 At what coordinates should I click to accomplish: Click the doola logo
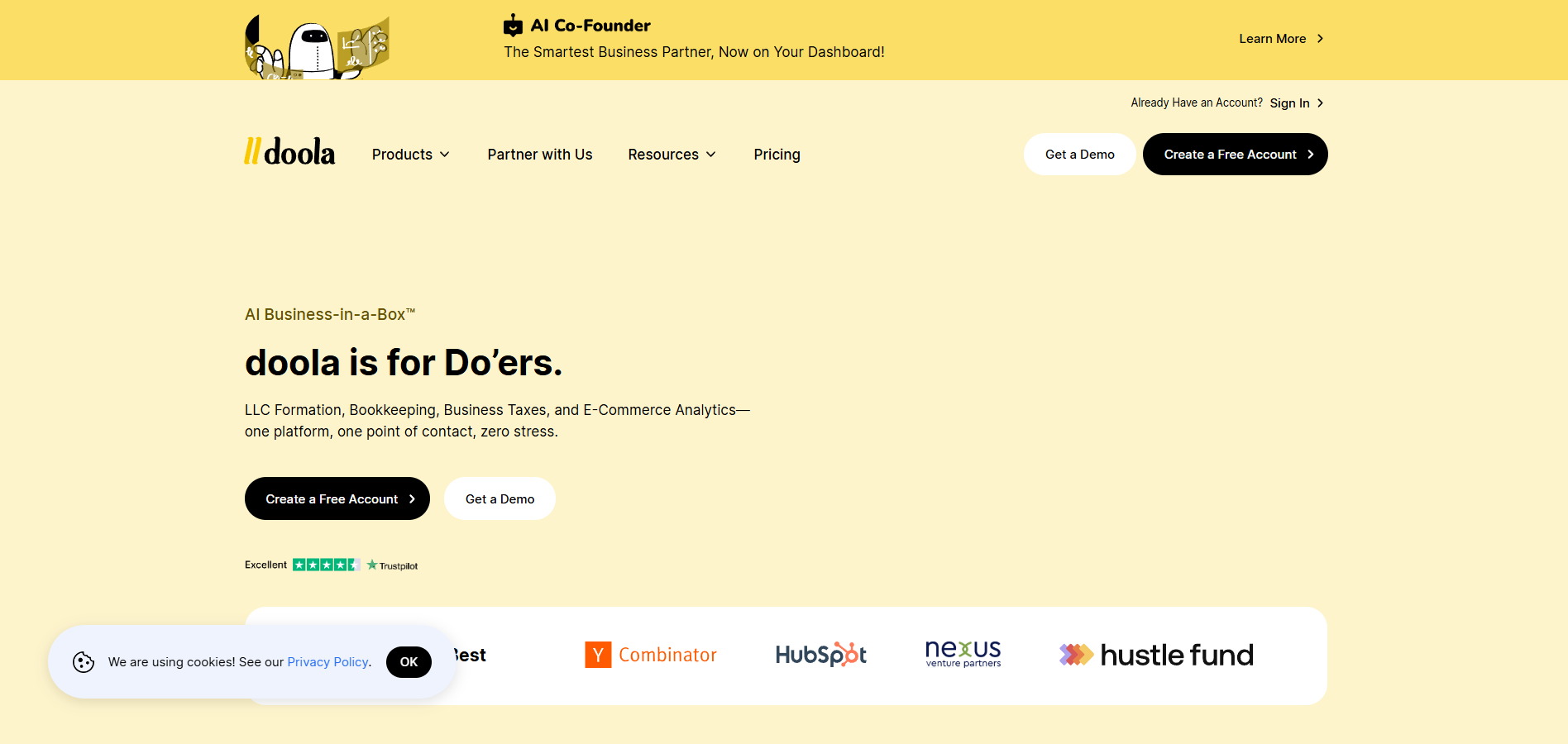pos(289,152)
